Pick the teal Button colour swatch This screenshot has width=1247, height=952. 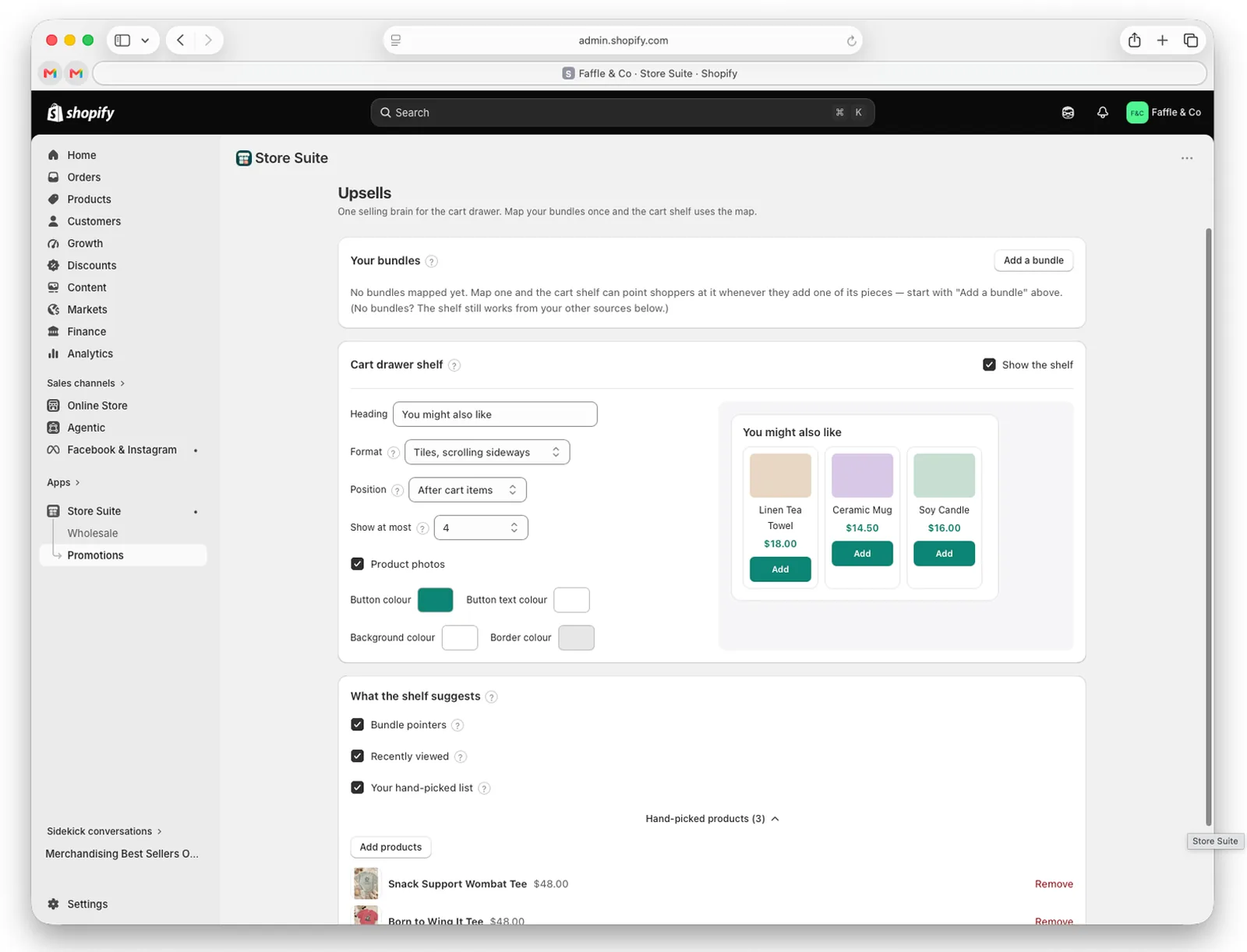(435, 601)
